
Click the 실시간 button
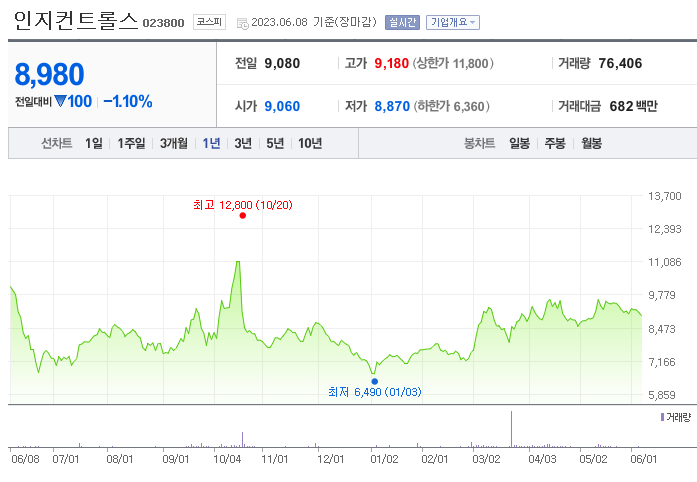pos(402,22)
